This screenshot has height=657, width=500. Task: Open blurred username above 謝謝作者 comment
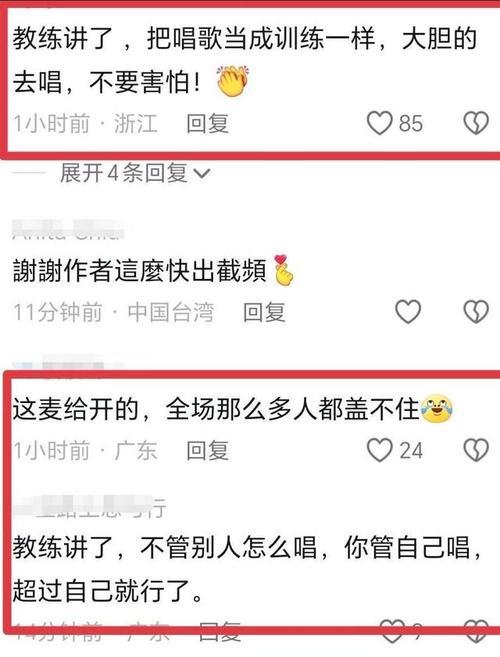(68, 230)
